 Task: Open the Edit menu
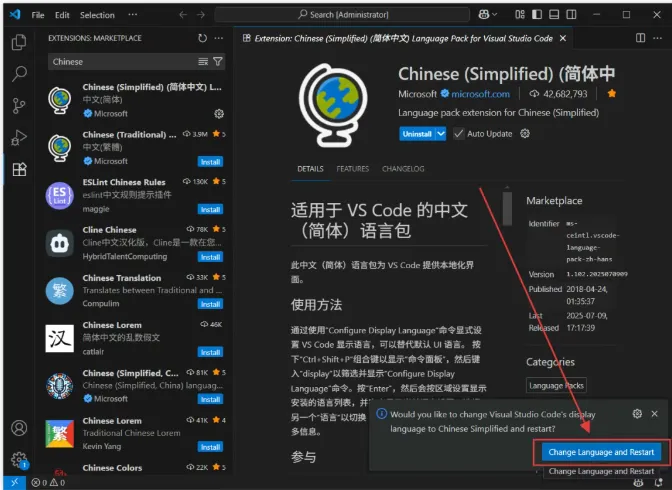[62, 15]
